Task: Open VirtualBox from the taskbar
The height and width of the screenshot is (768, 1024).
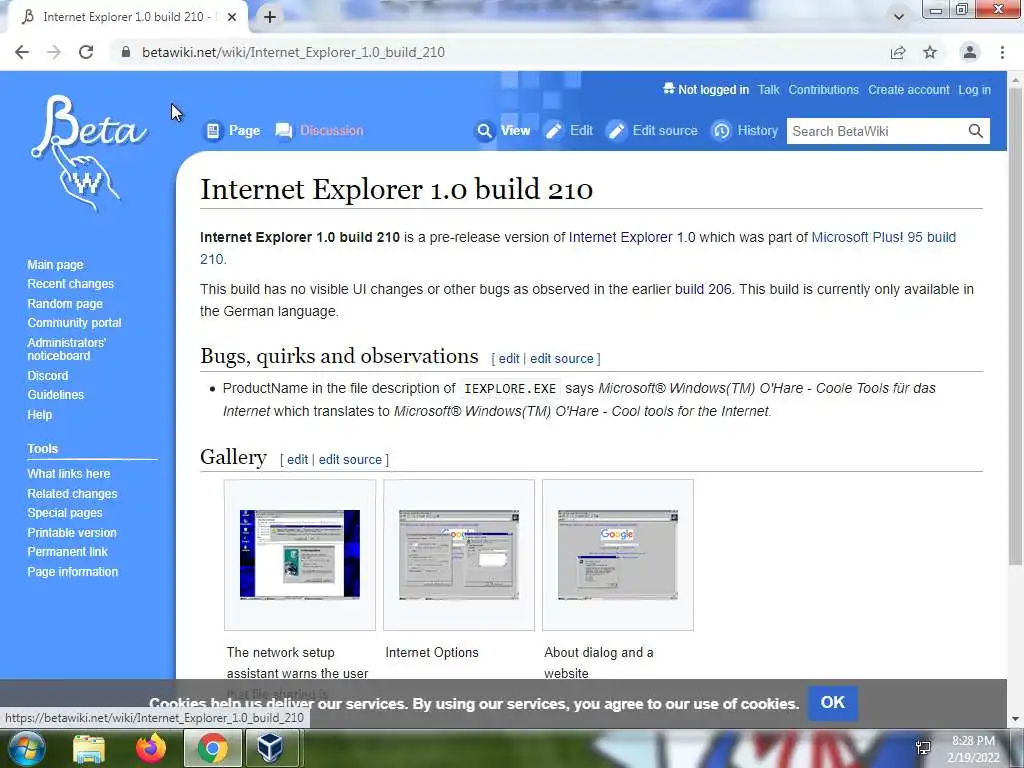Action: click(270, 748)
